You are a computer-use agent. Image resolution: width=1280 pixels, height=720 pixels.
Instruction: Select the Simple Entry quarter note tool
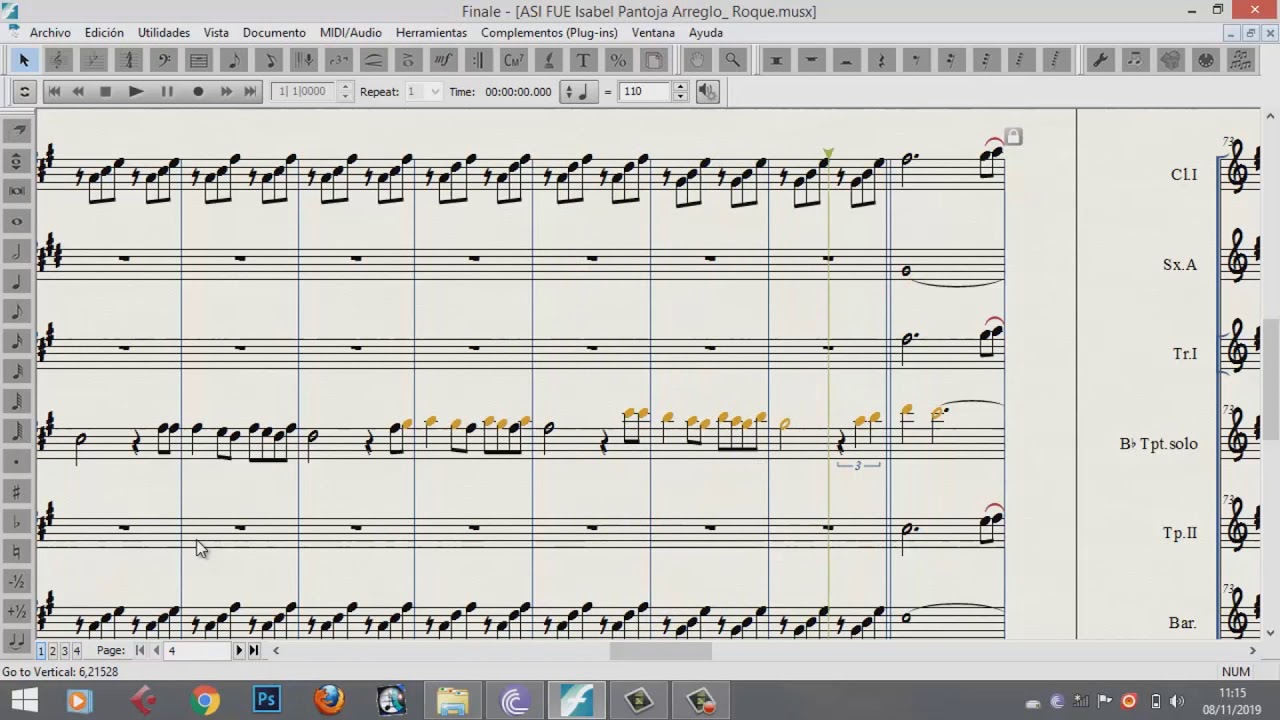234,61
